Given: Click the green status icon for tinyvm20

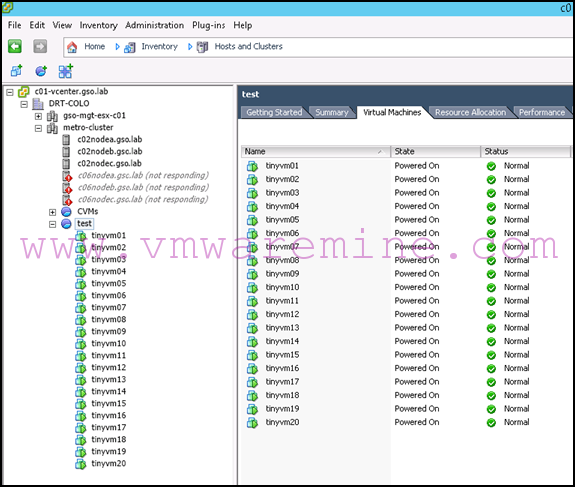Looking at the screenshot, I should click(x=491, y=423).
